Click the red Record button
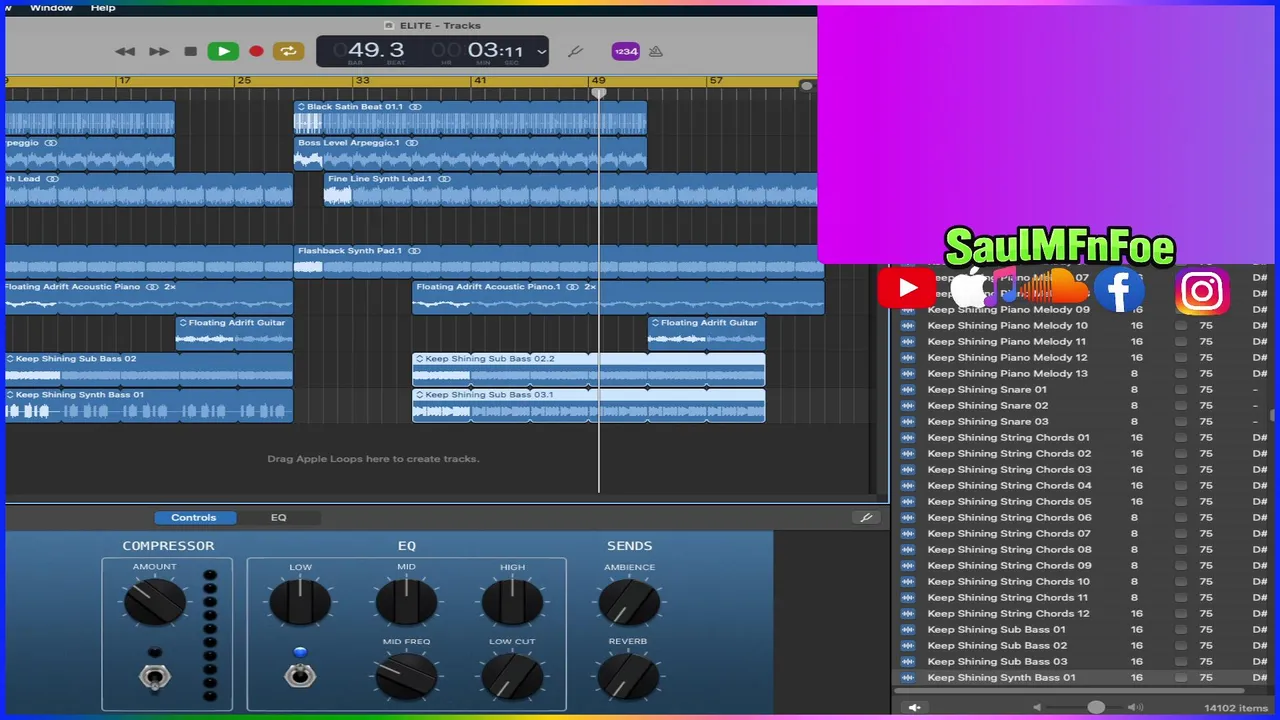This screenshot has height=720, width=1280. tap(256, 52)
